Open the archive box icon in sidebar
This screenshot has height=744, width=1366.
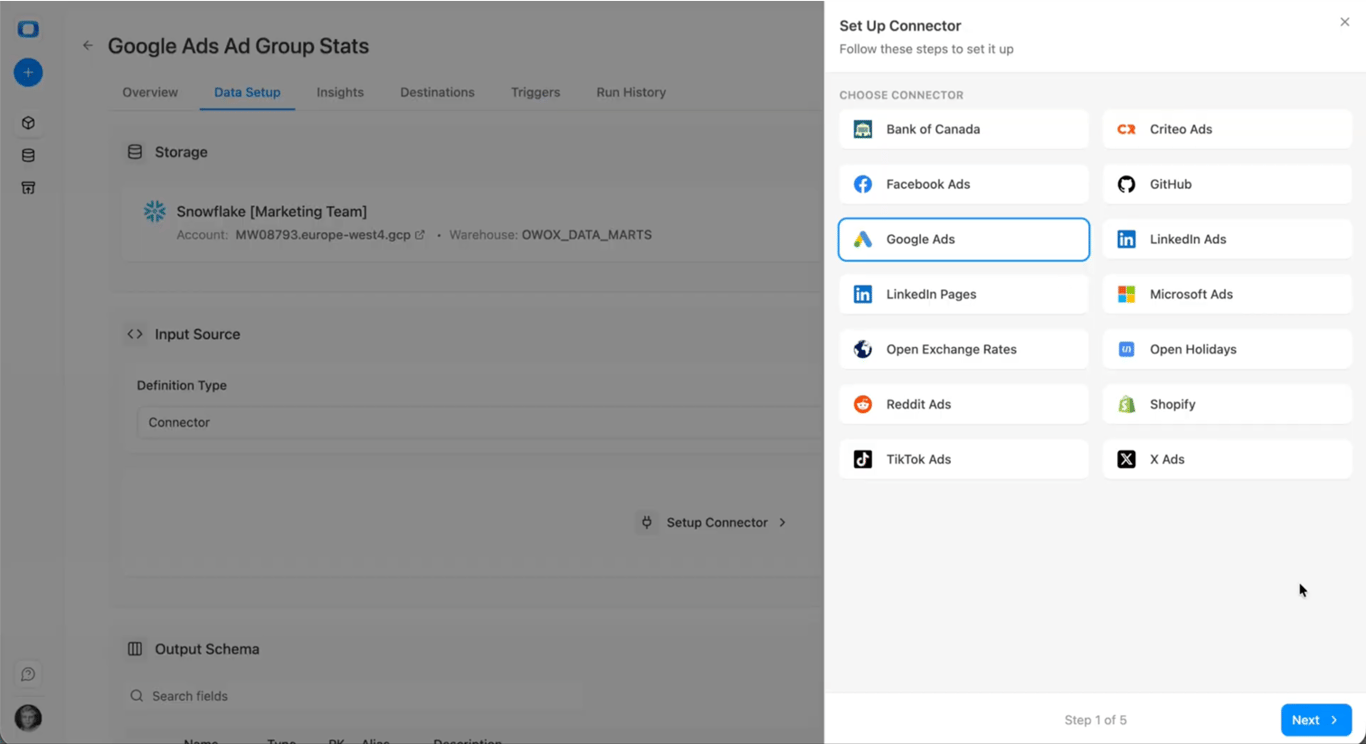pos(28,188)
